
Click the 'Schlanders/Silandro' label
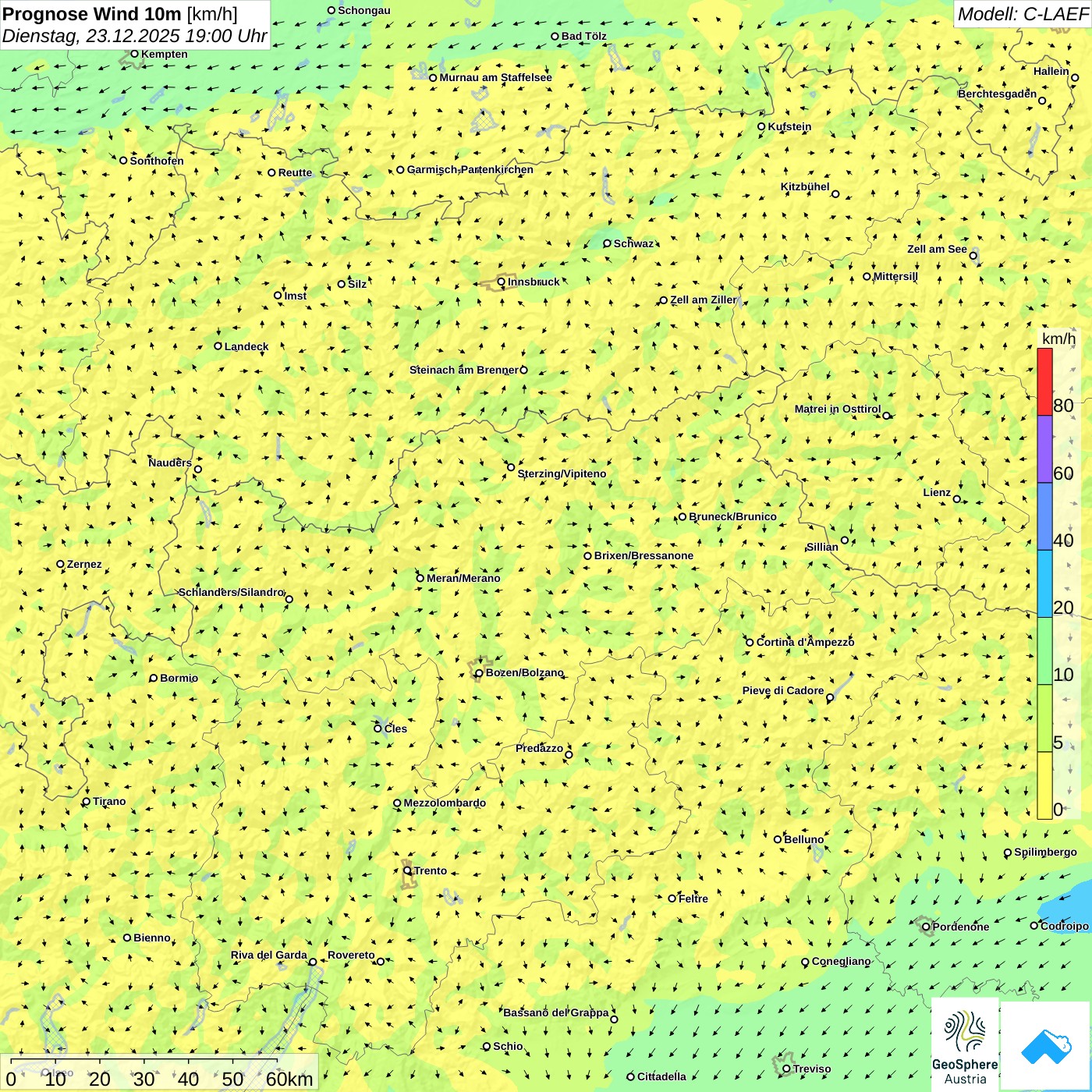[x=231, y=592]
